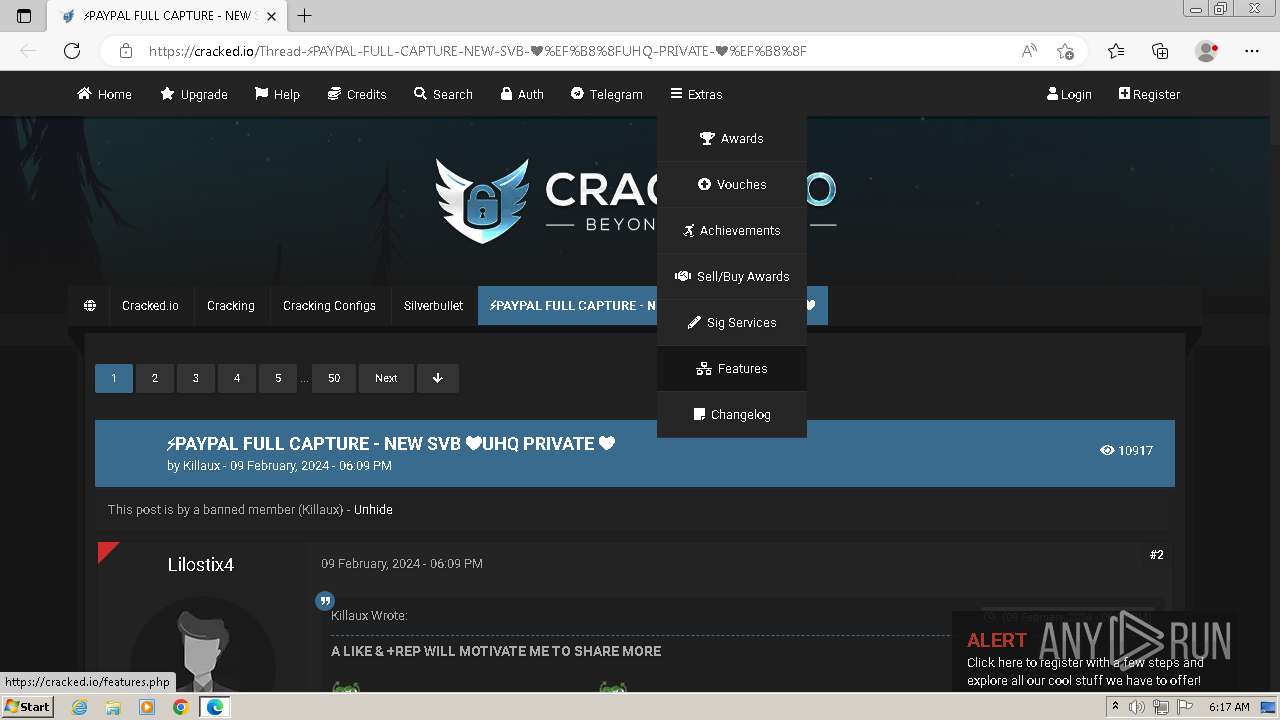Go to Cracking breadcrumb
The image size is (1280, 720).
click(x=231, y=306)
